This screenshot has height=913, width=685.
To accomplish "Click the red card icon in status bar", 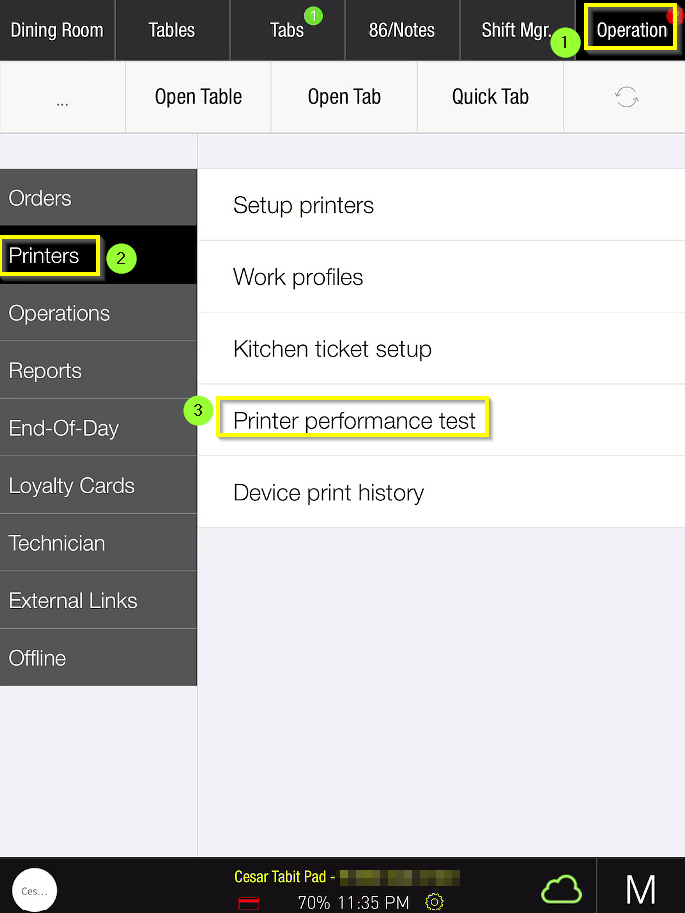I will coord(249,903).
